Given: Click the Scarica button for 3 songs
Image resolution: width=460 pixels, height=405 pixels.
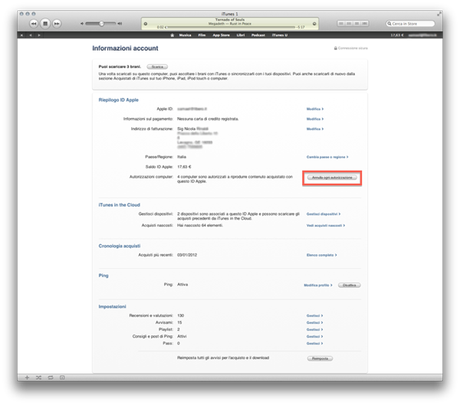Looking at the screenshot, I should [157, 67].
